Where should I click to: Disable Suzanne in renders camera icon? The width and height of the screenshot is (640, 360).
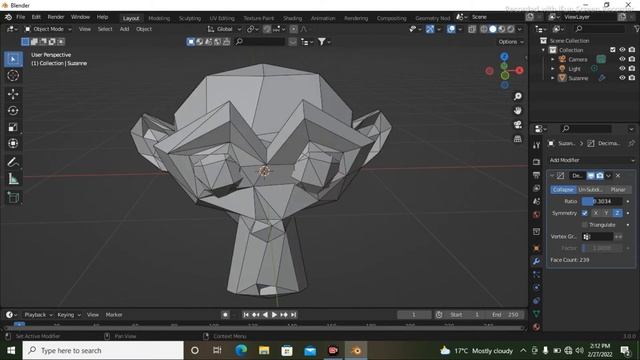[632, 78]
